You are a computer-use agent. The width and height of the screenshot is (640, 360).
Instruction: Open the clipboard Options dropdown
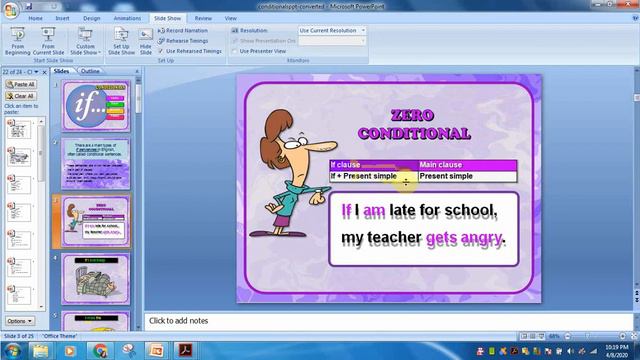(20, 321)
